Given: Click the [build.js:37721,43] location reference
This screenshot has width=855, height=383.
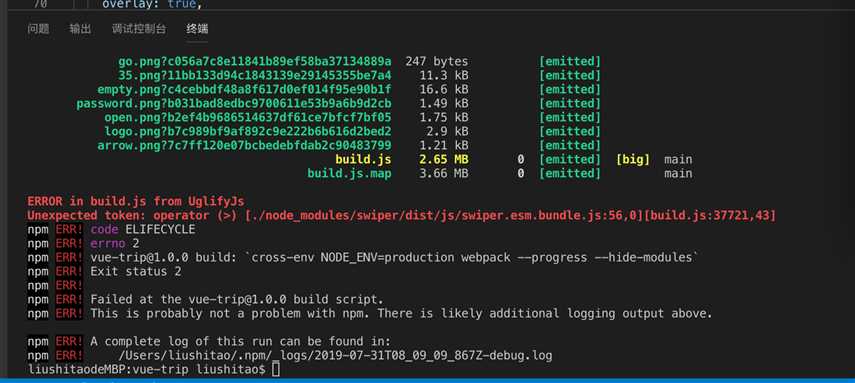Looking at the screenshot, I should pos(710,216).
